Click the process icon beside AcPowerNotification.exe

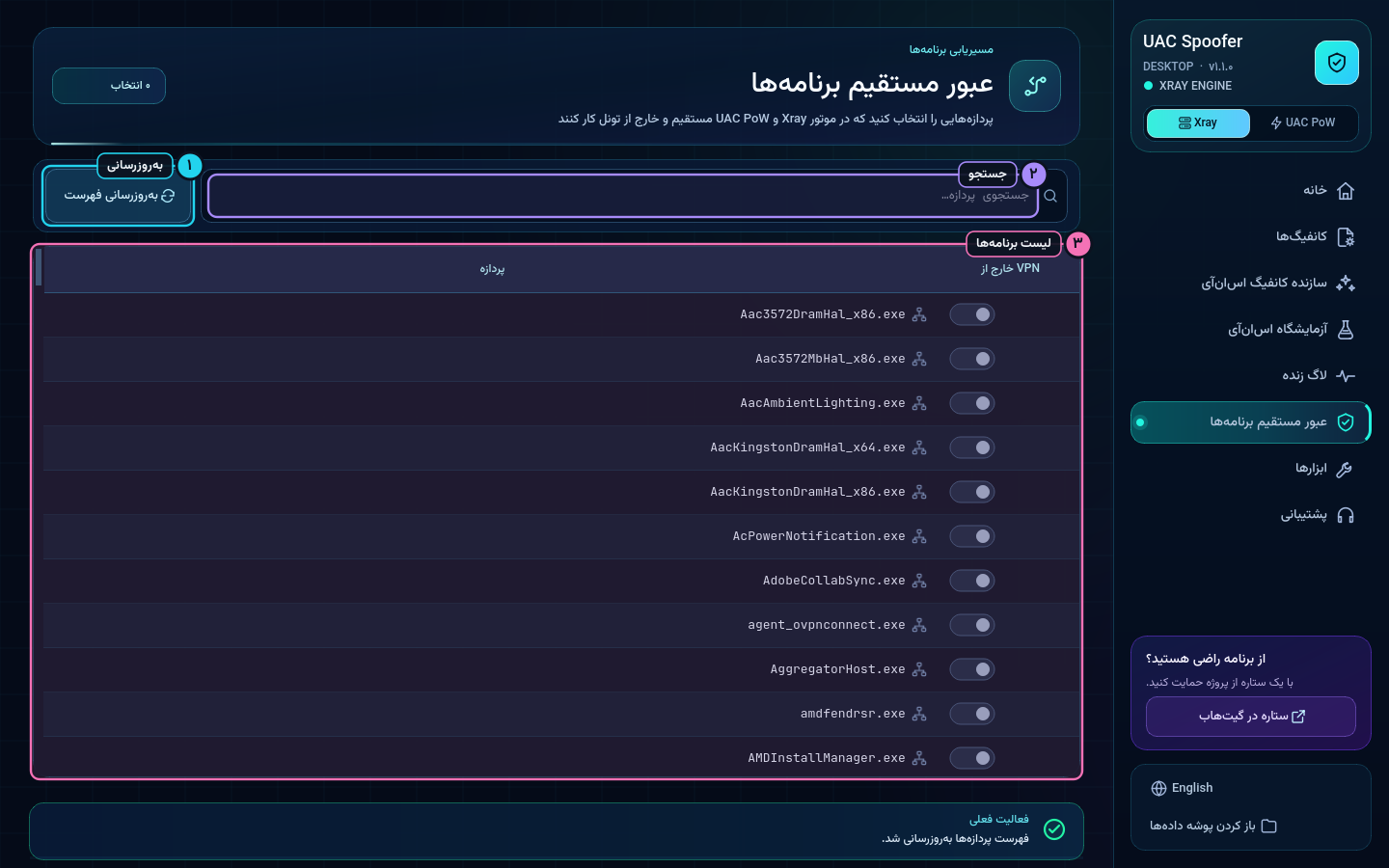tap(919, 536)
